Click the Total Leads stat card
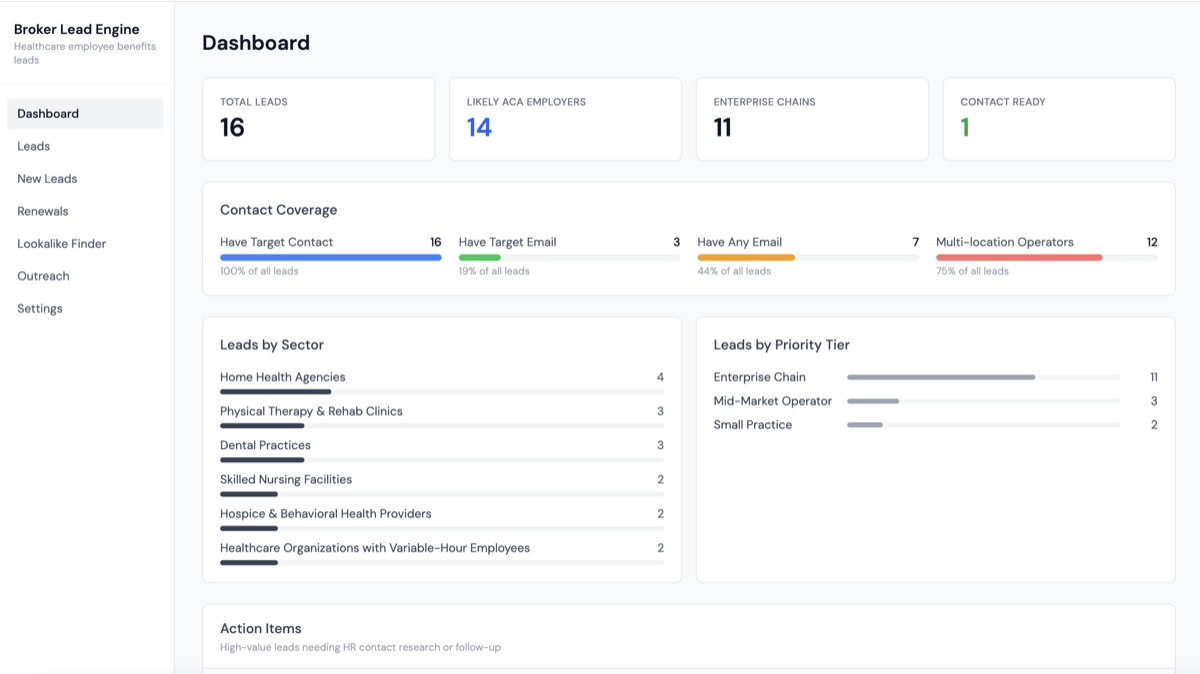The image size is (1200, 674). tap(319, 119)
